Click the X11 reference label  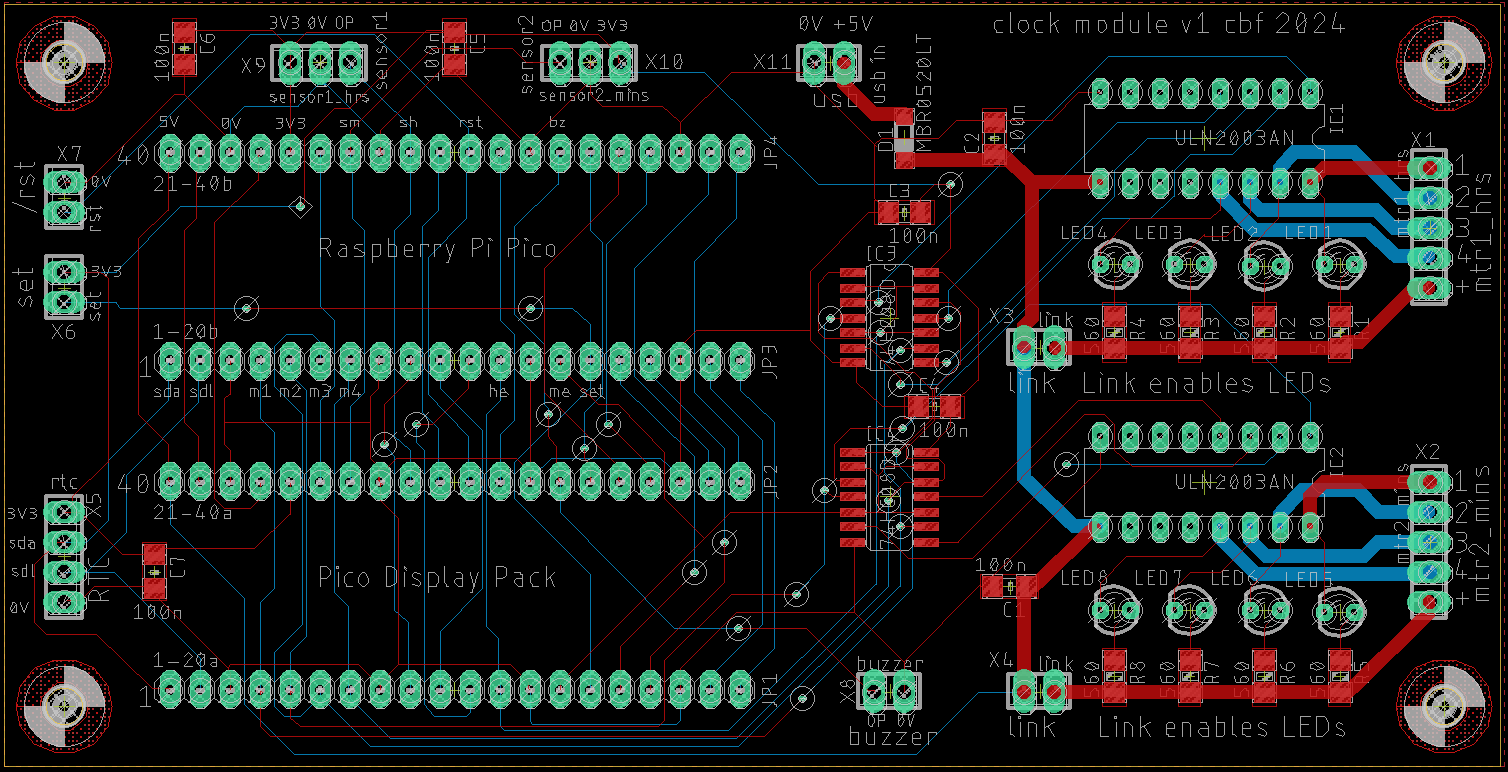(772, 62)
